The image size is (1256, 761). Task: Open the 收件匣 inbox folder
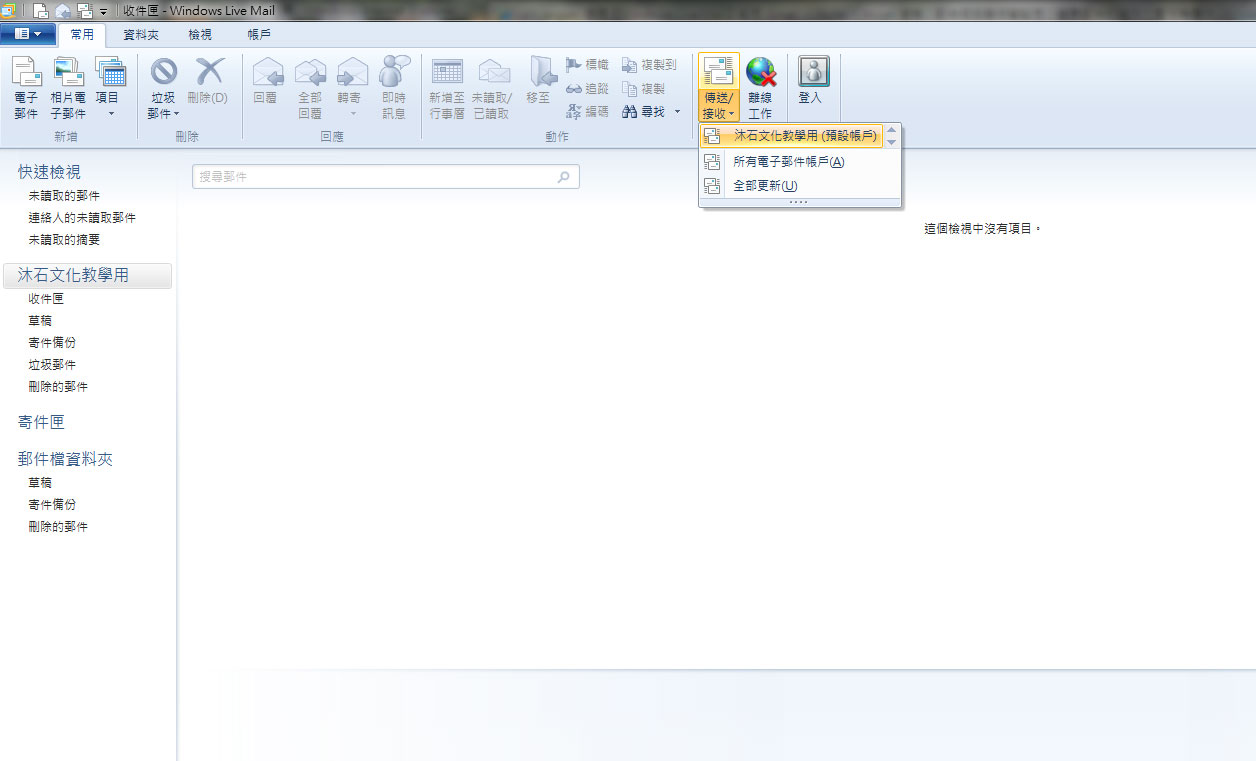46,299
